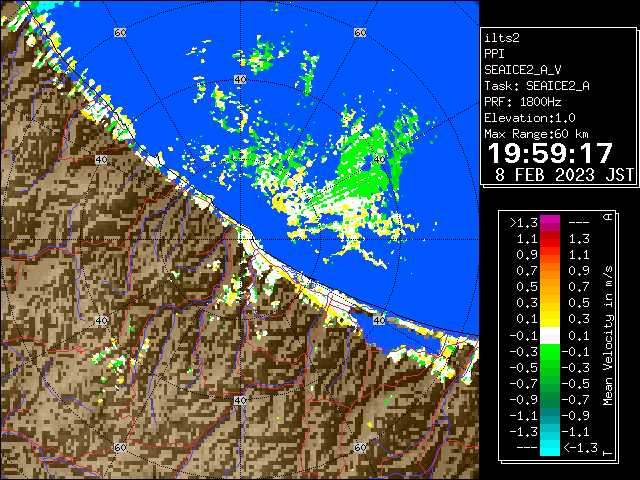Click the '40' range label over the sea, due north

pos(240,80)
